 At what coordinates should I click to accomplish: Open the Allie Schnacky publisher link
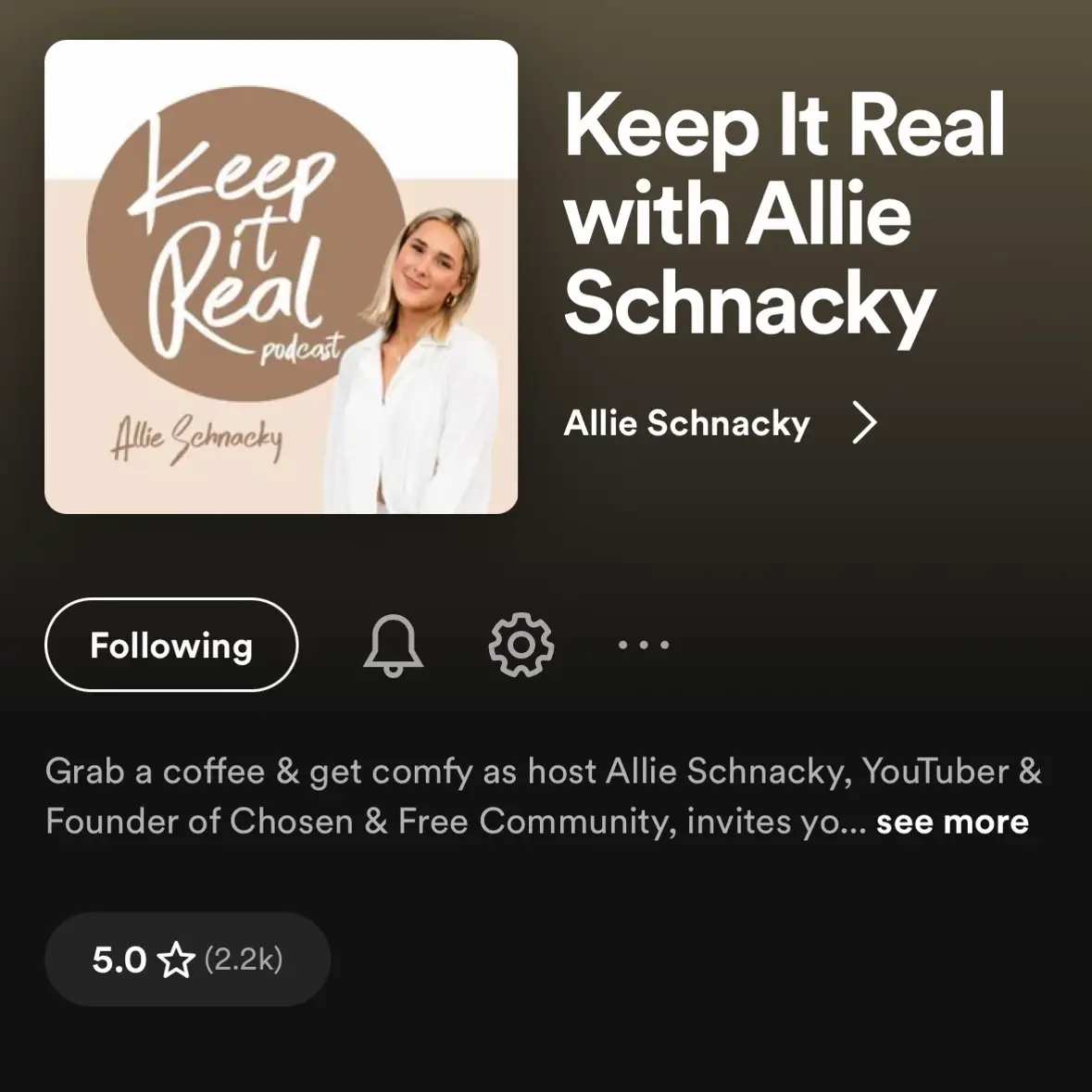pos(686,422)
